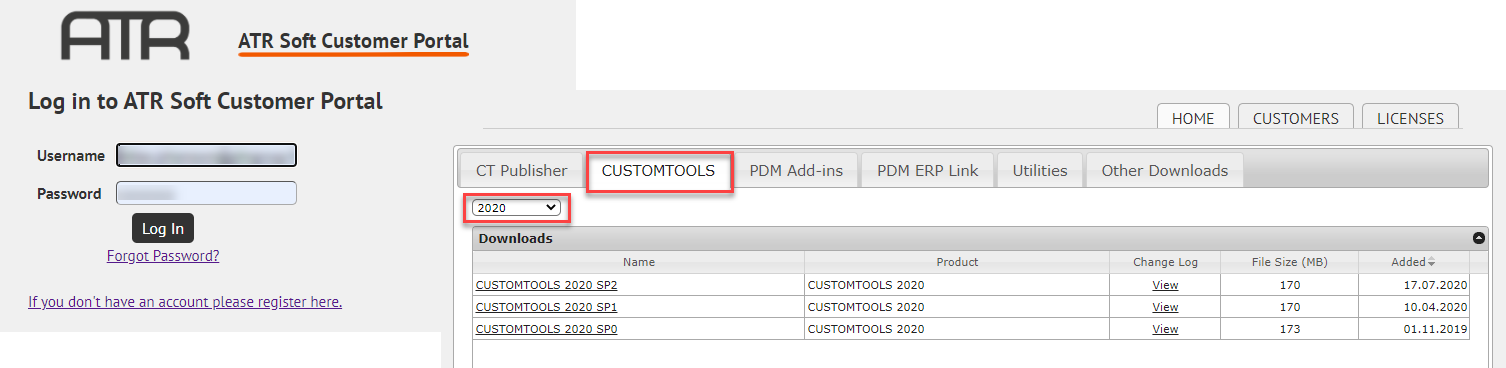This screenshot has width=1506, height=368.
Task: Click the Change Log column header
Action: tap(1165, 262)
